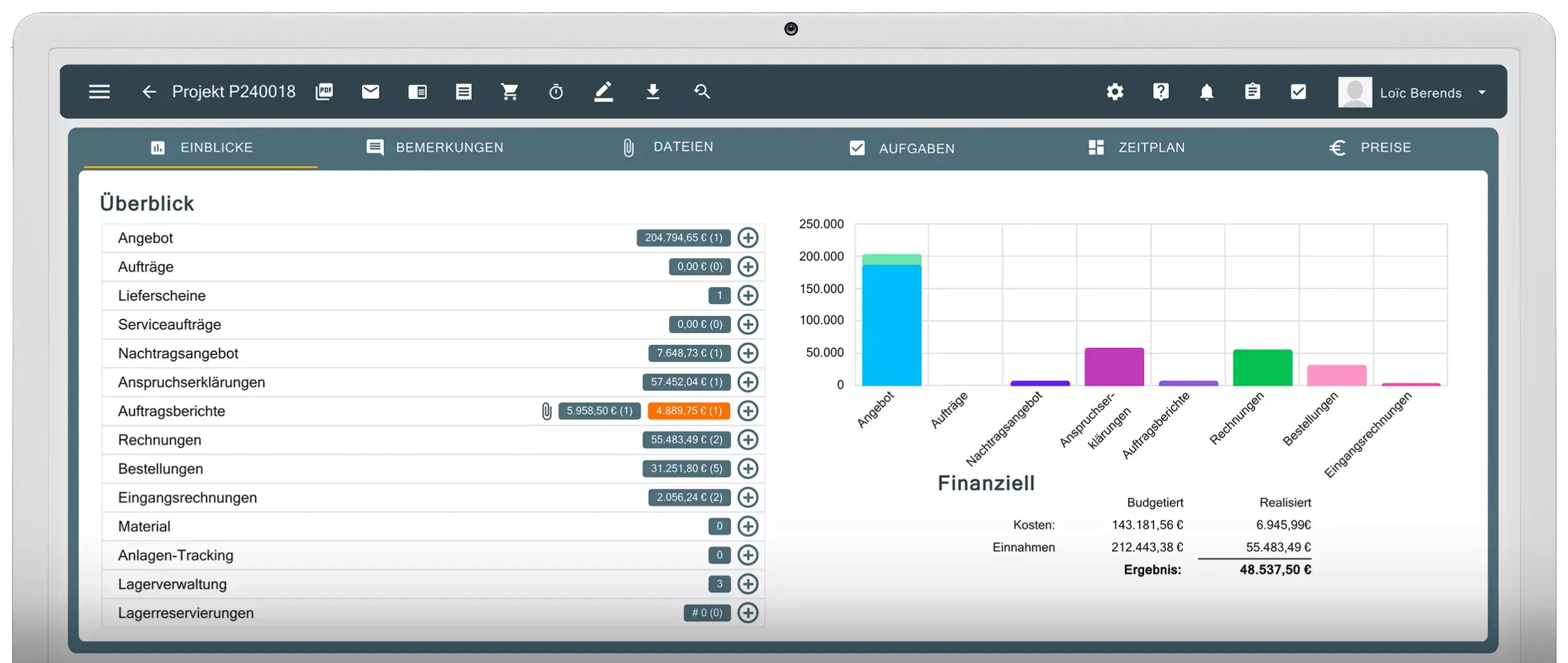Export project as PDF icon
Viewport: 1568px width, 663px height.
click(x=324, y=92)
